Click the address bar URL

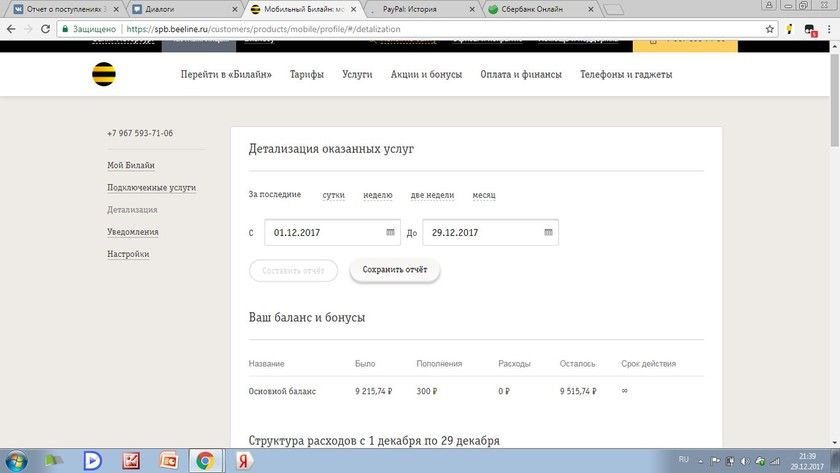click(x=264, y=29)
